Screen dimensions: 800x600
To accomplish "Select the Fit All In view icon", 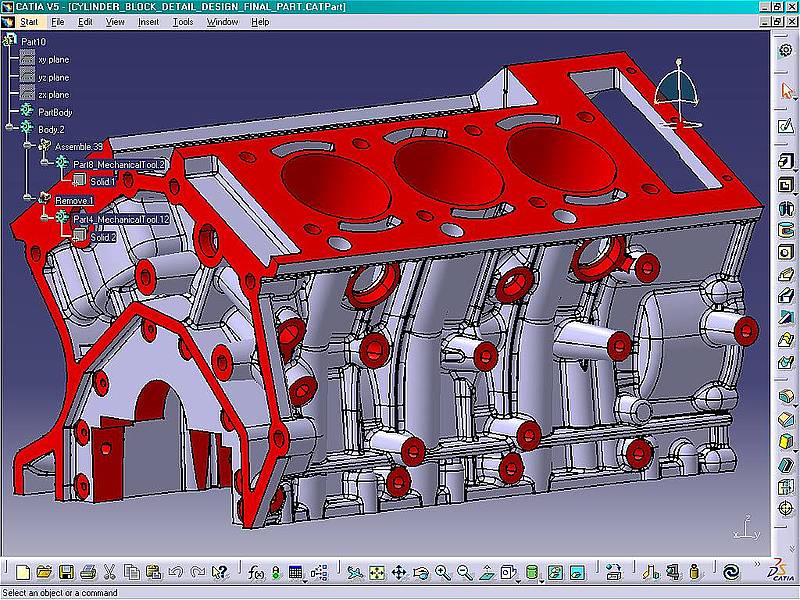I will tap(377, 573).
